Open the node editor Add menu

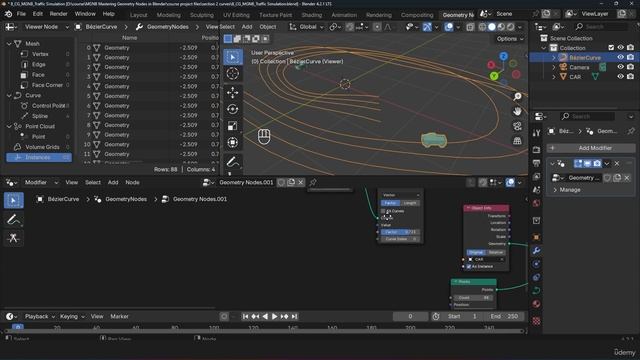click(113, 182)
